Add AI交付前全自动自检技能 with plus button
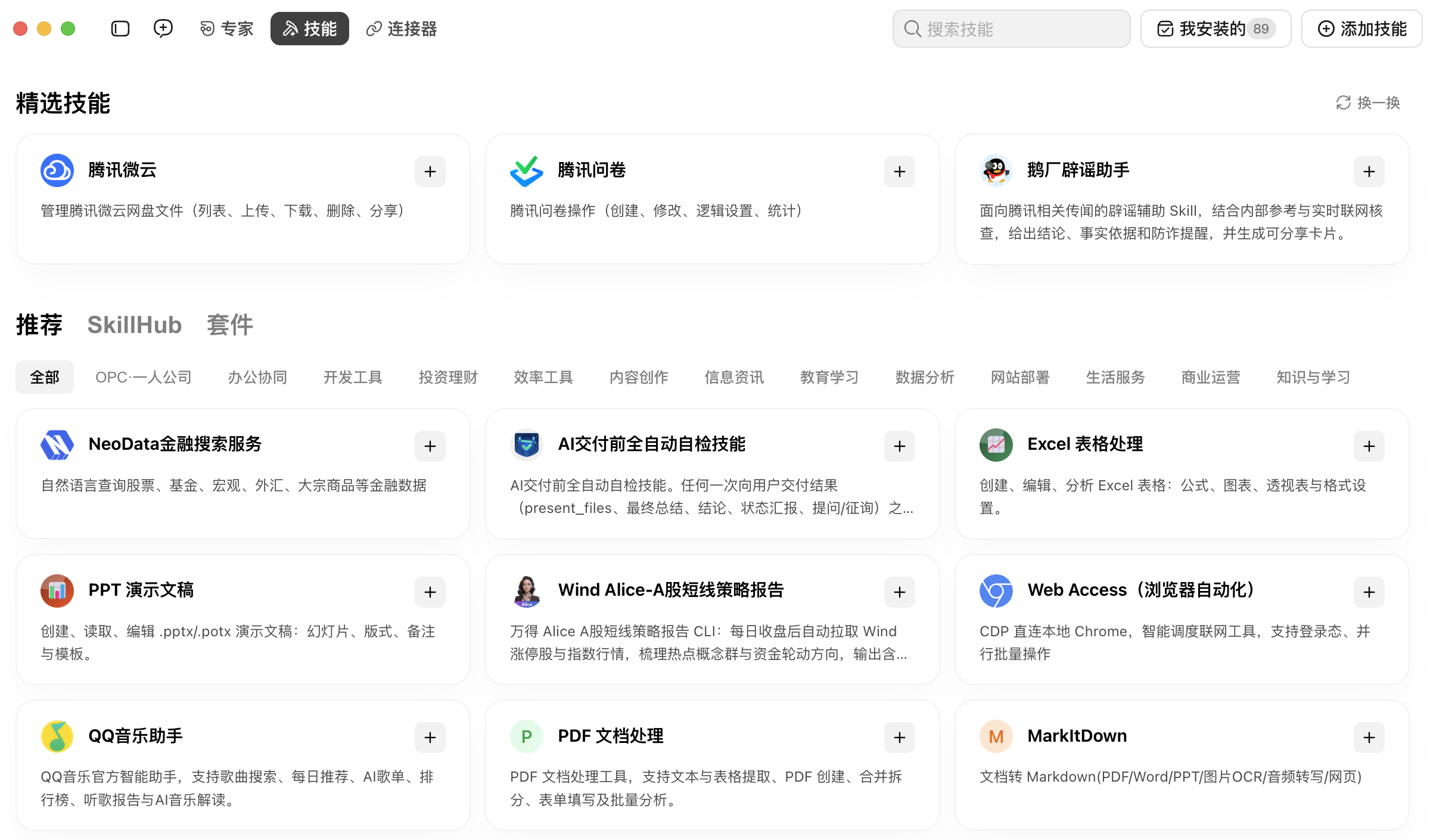Screen dimensions: 1430x840 (900, 446)
